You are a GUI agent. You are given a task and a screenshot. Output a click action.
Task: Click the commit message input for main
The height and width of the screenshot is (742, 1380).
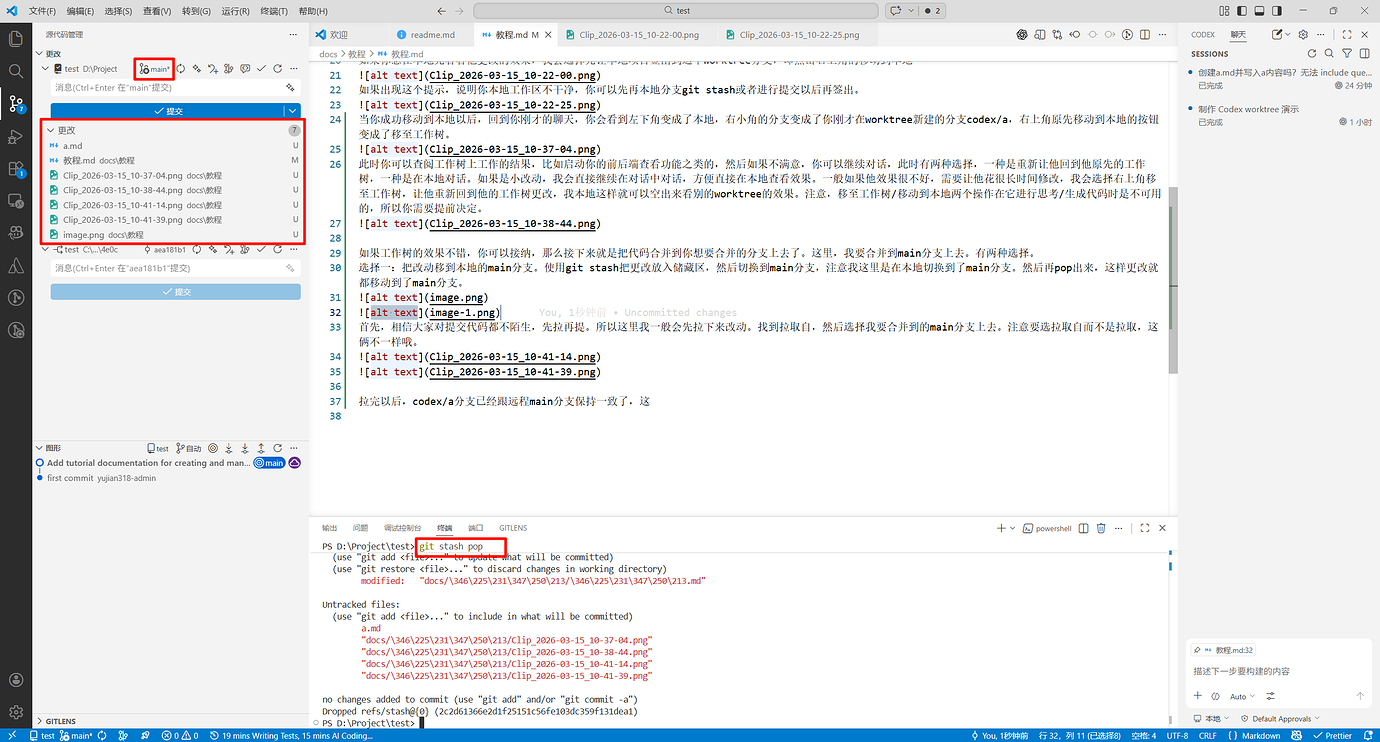coord(176,88)
